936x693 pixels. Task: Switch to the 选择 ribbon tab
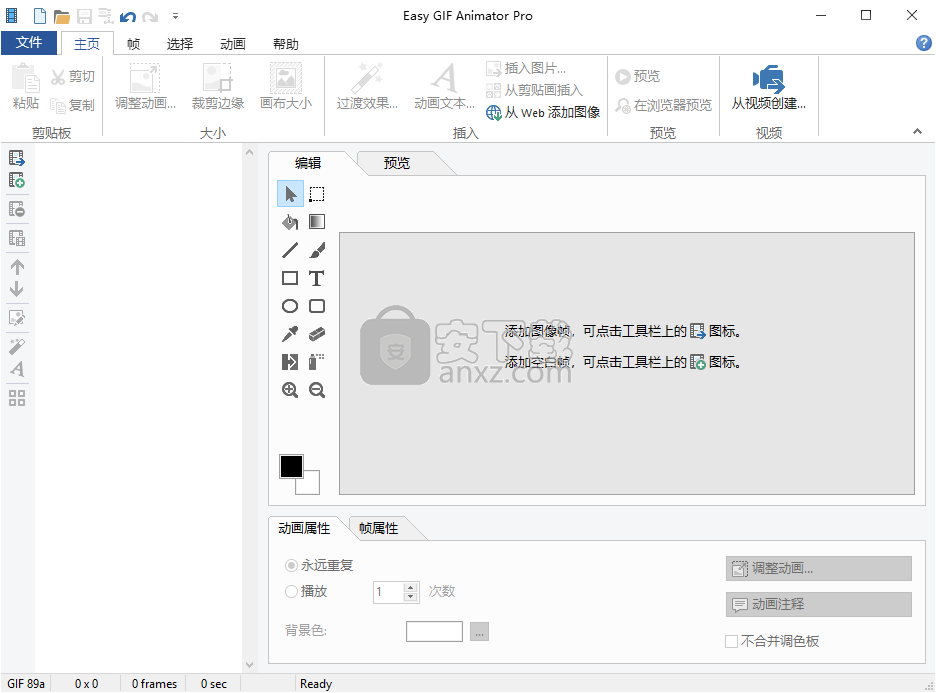[180, 44]
